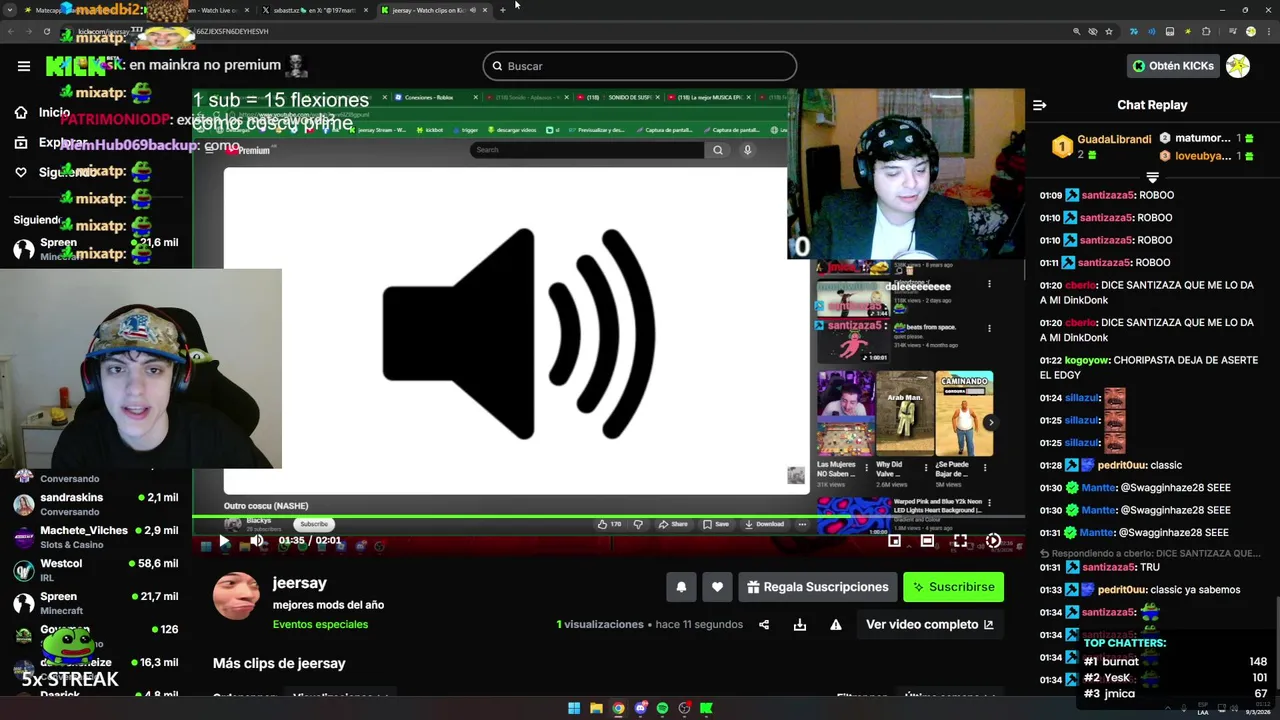Collapse the Chat Replay panel arrow
This screenshot has height=720, width=1280.
click(1040, 105)
